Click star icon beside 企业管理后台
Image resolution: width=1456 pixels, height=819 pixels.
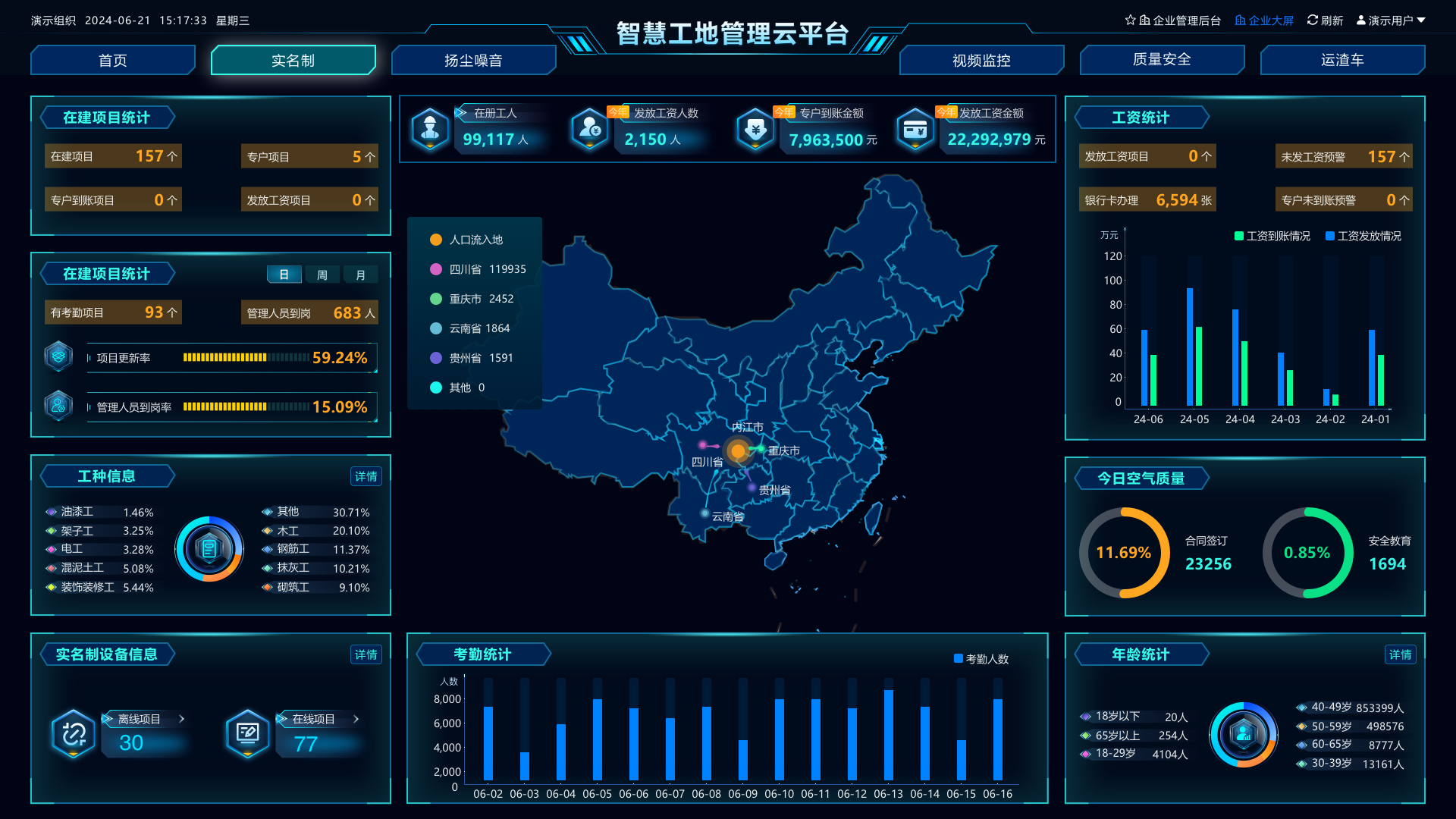1130,20
